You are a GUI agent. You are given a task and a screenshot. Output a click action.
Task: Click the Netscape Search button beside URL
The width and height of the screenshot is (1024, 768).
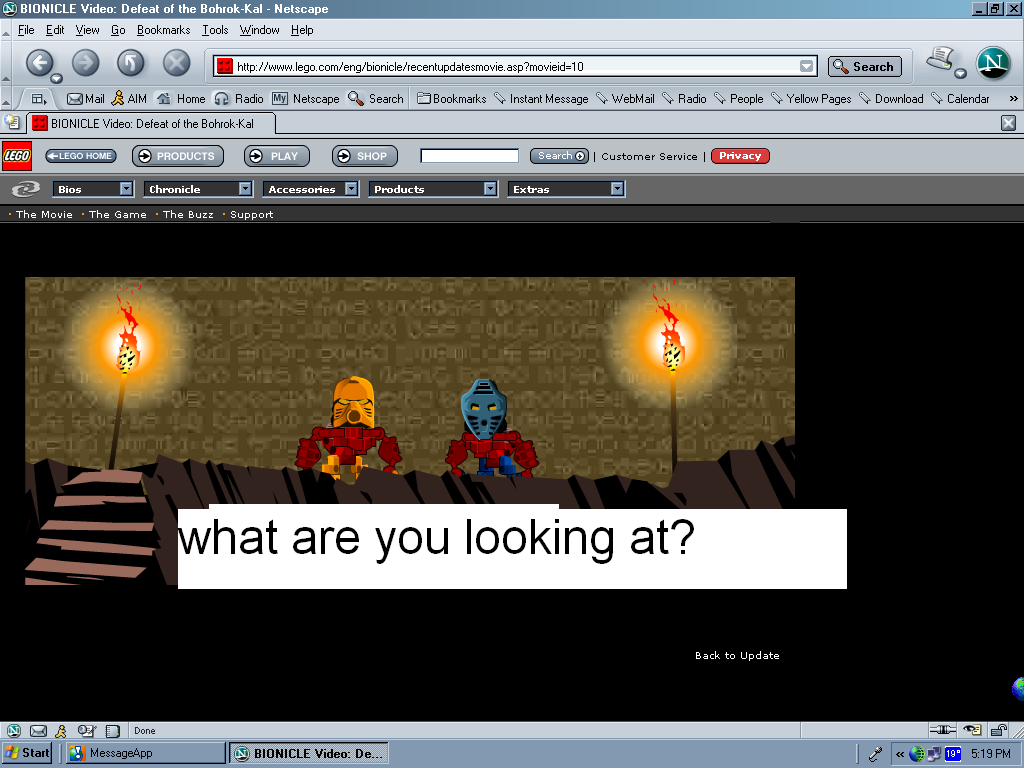[865, 67]
